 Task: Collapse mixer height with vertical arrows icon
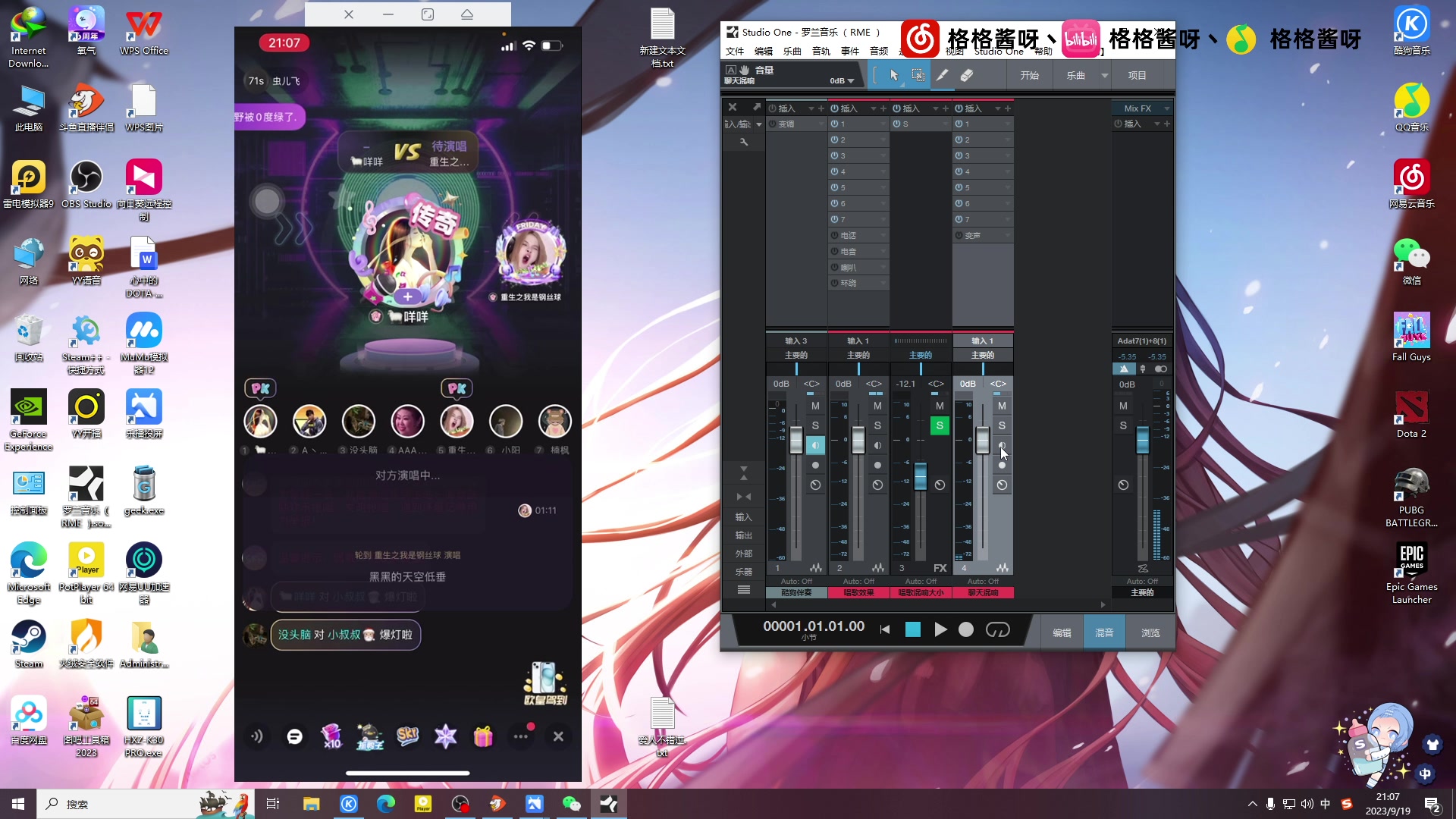pyautogui.click(x=744, y=473)
